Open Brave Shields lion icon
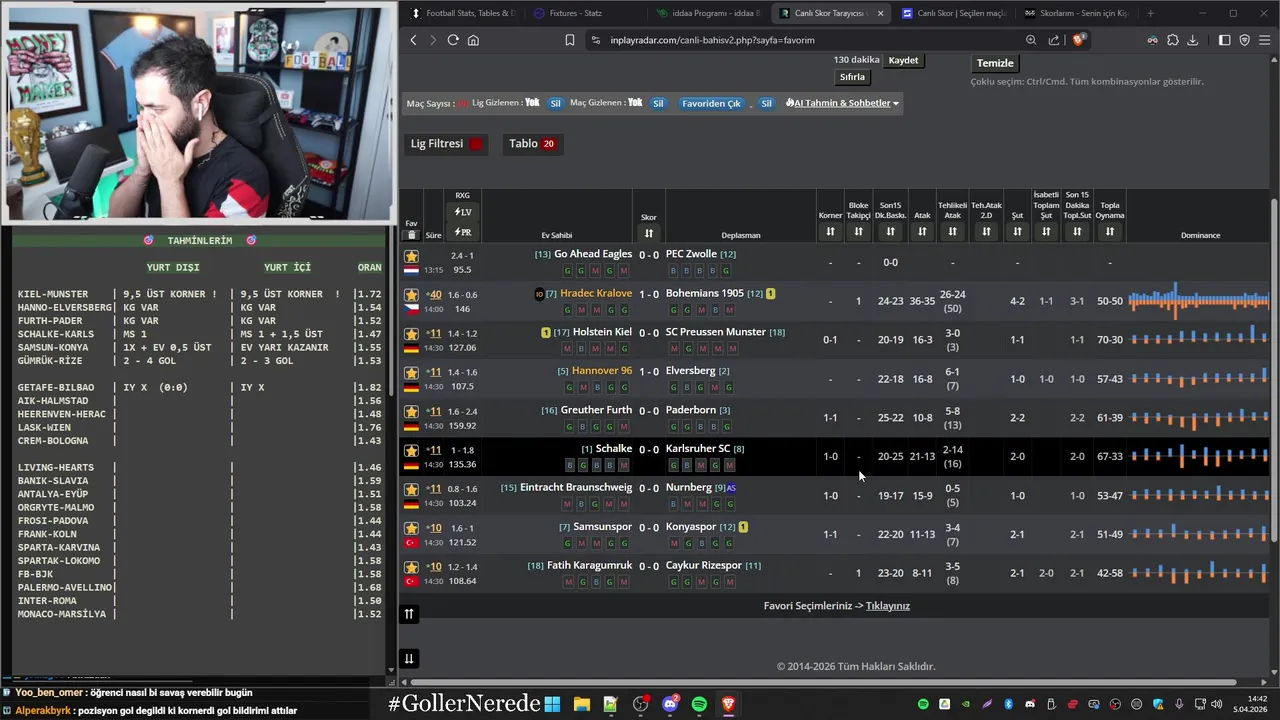Screen dimensions: 1280x720 pos(1078,40)
